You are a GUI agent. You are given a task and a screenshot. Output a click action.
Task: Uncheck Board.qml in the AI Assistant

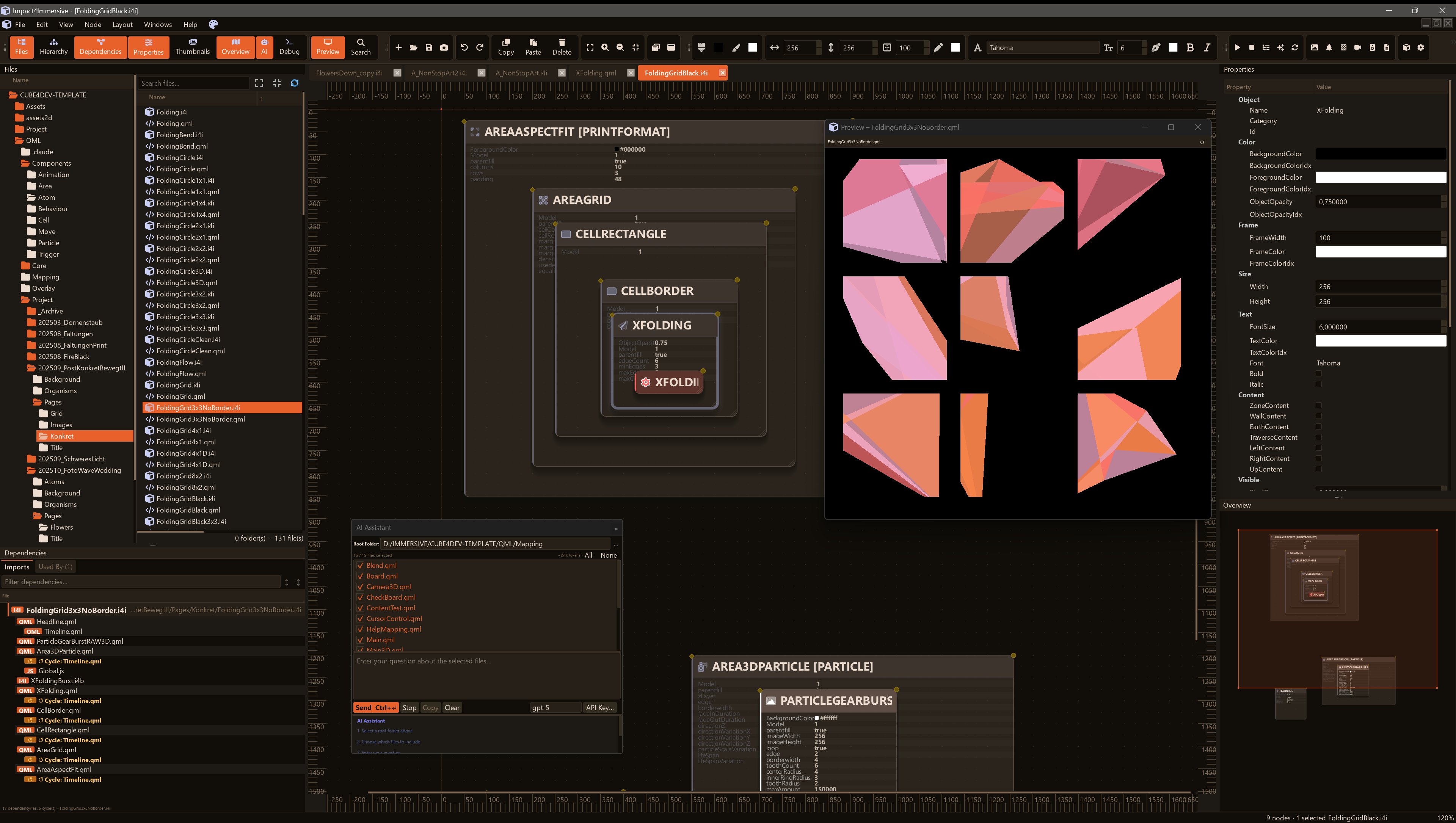point(361,576)
